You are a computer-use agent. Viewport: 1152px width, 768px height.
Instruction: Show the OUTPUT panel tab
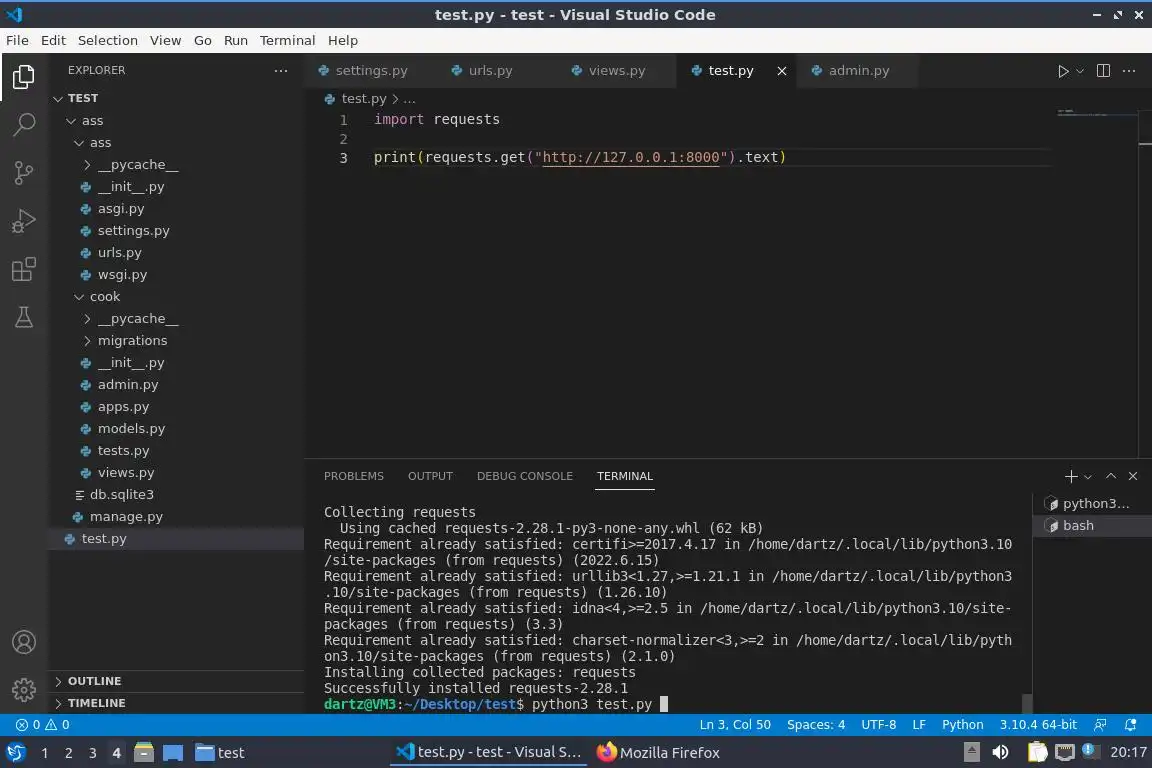pyautogui.click(x=430, y=476)
